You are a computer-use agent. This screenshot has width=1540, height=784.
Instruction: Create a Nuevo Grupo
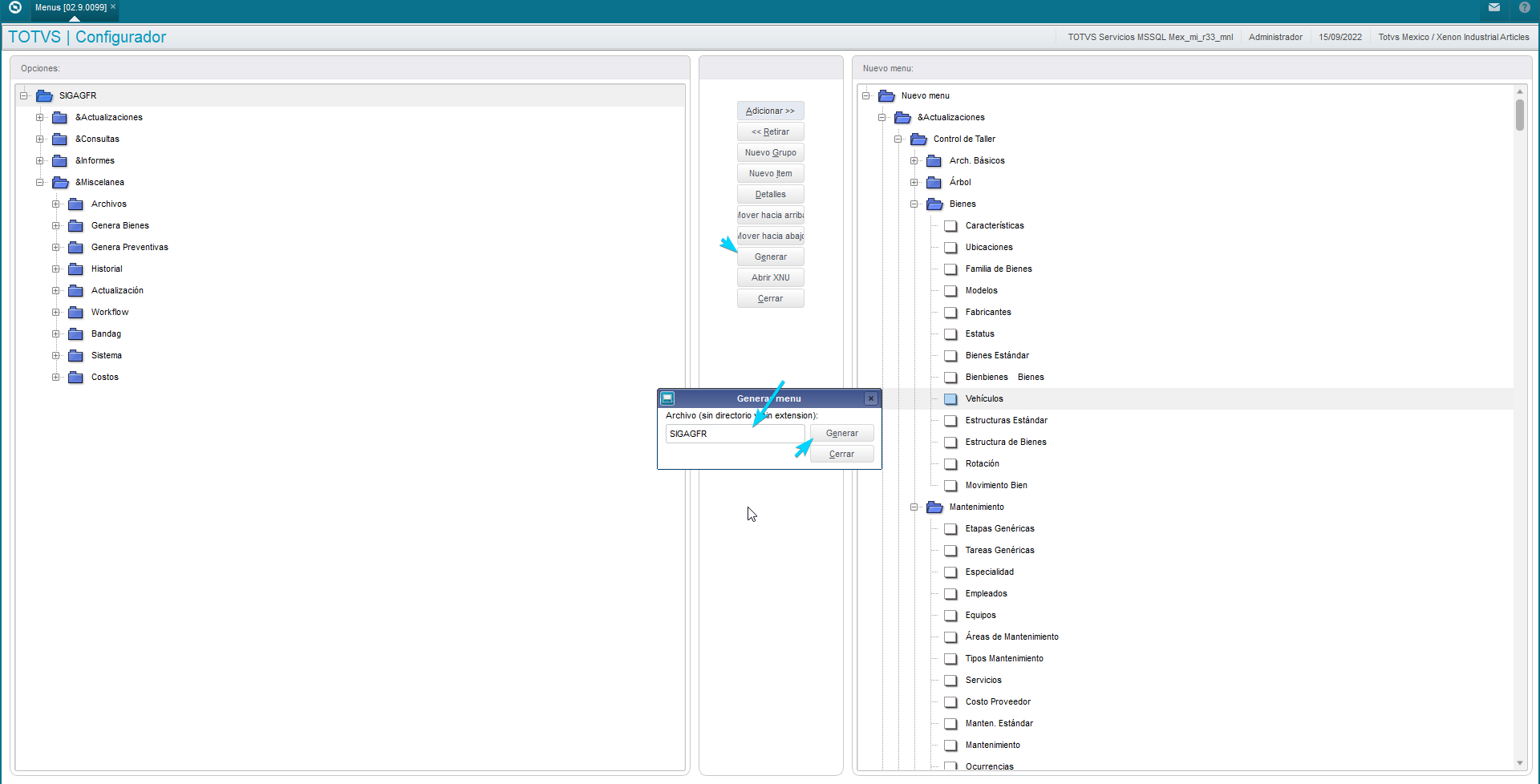click(x=770, y=152)
